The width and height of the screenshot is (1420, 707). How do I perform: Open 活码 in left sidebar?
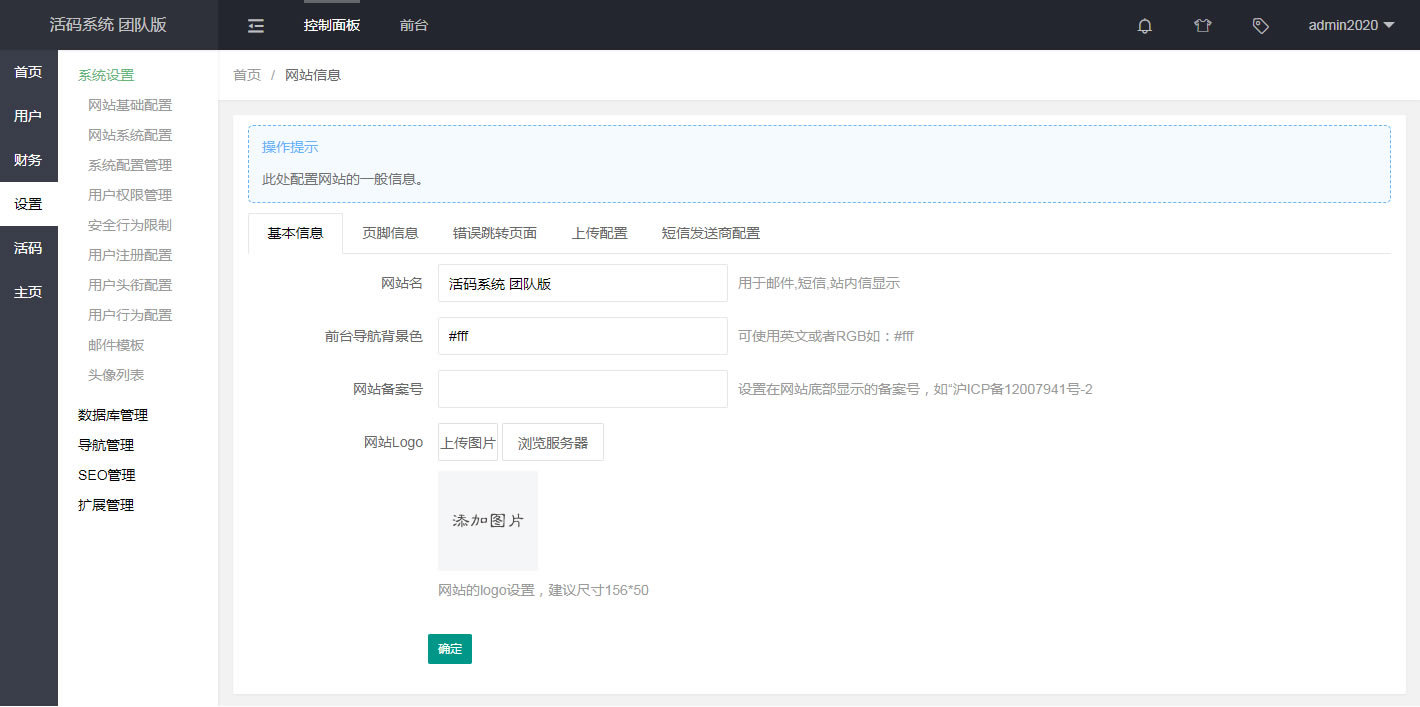coord(28,248)
